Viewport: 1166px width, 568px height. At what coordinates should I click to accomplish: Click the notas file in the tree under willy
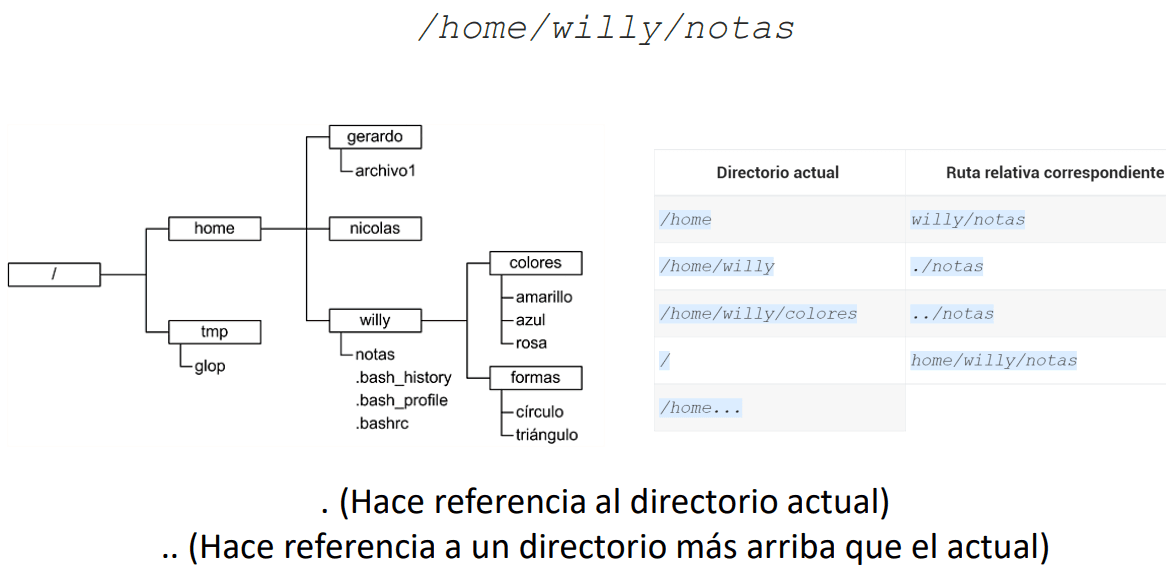(x=375, y=355)
